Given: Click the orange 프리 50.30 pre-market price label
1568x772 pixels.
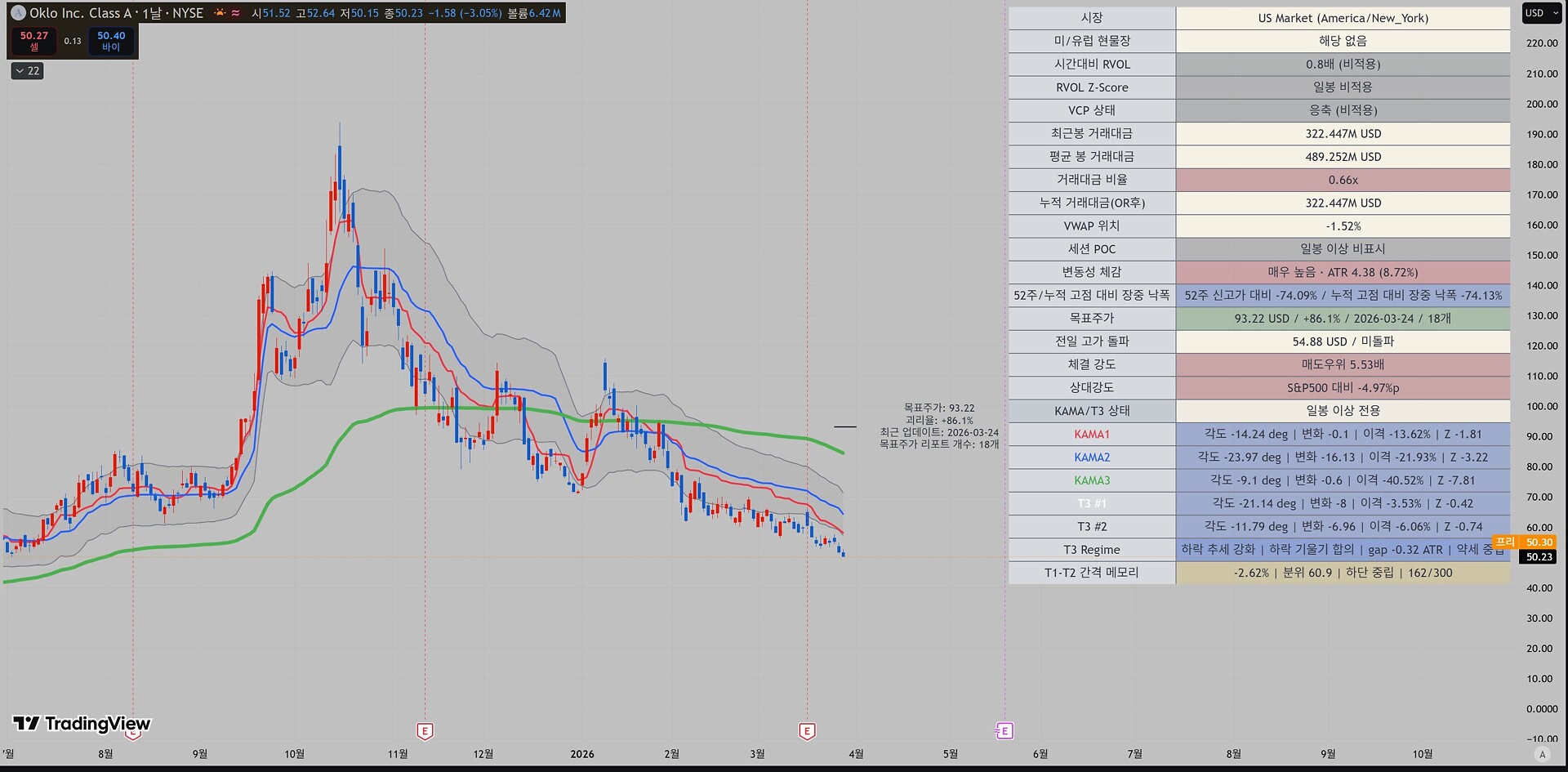Looking at the screenshot, I should [x=1524, y=542].
